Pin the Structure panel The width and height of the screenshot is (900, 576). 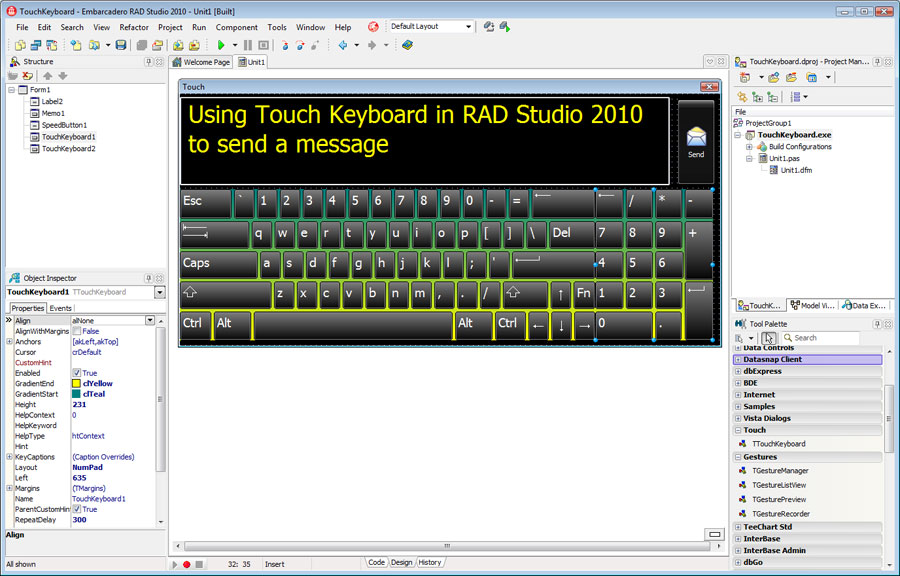149,61
